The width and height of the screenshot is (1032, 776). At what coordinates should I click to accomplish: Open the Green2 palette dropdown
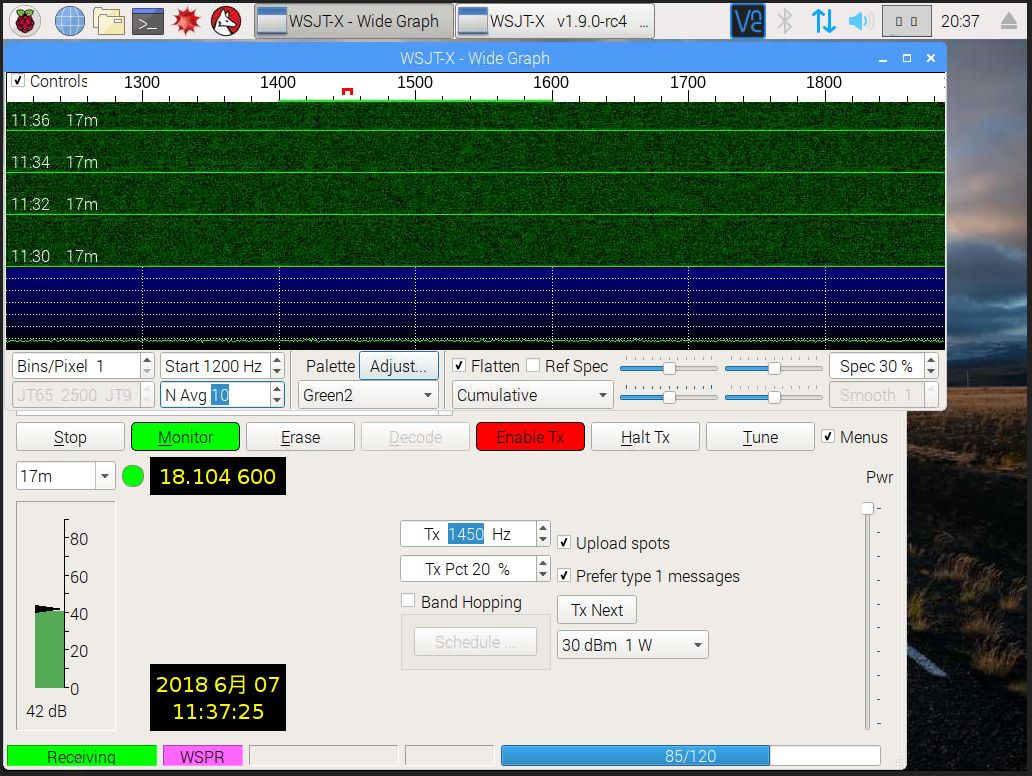(368, 395)
